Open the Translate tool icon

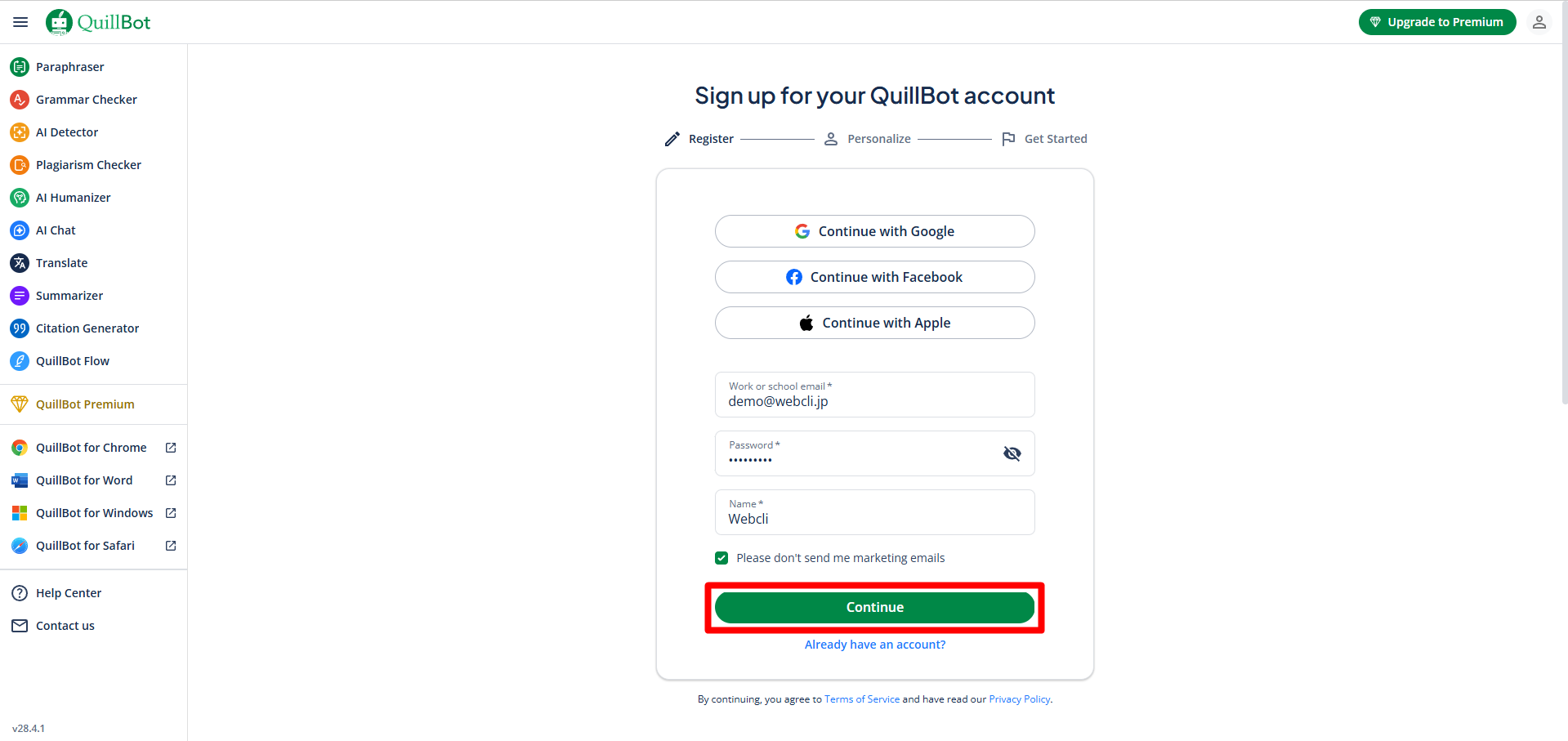[20, 263]
